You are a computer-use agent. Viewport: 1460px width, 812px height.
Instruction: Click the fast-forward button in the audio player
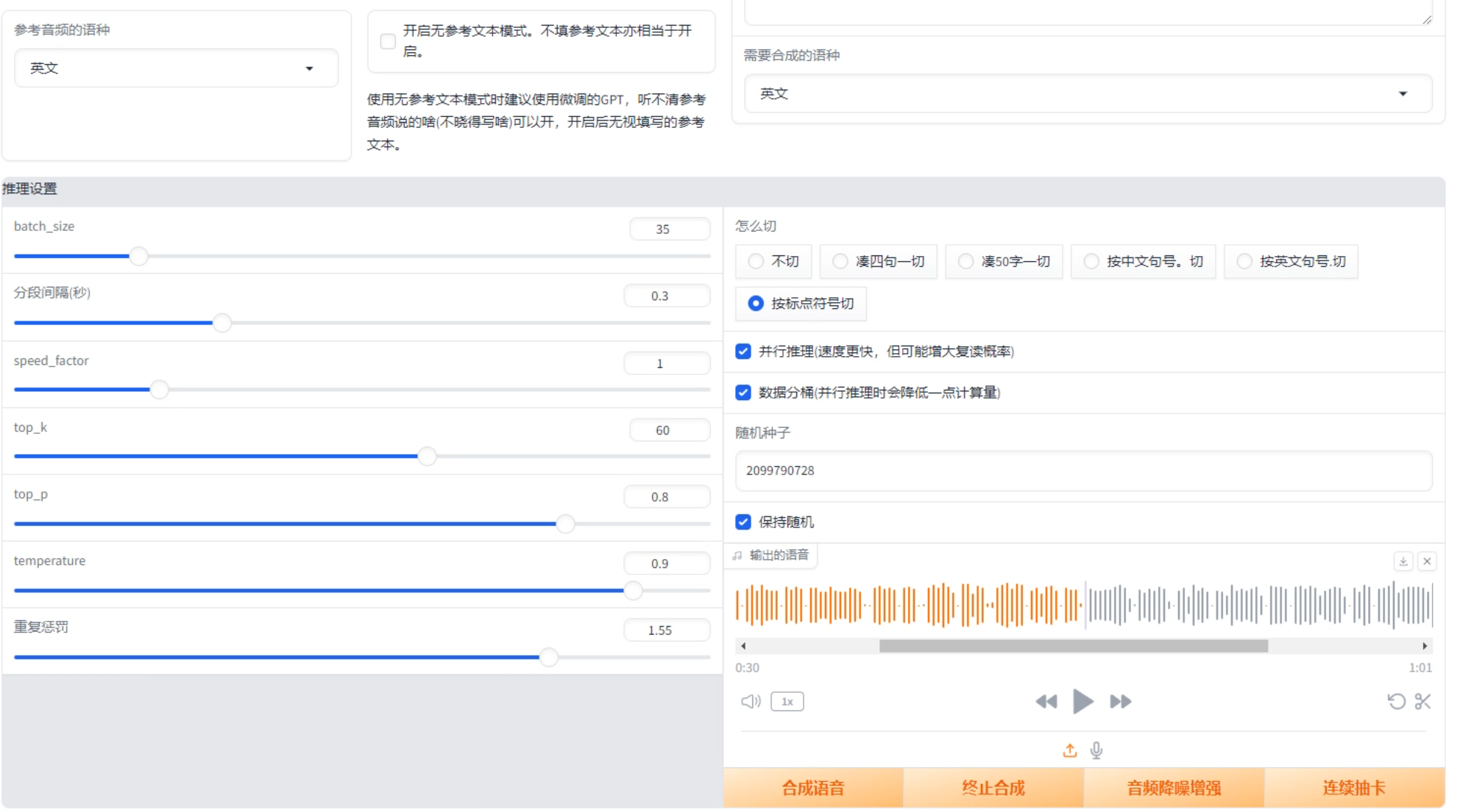tap(1120, 702)
